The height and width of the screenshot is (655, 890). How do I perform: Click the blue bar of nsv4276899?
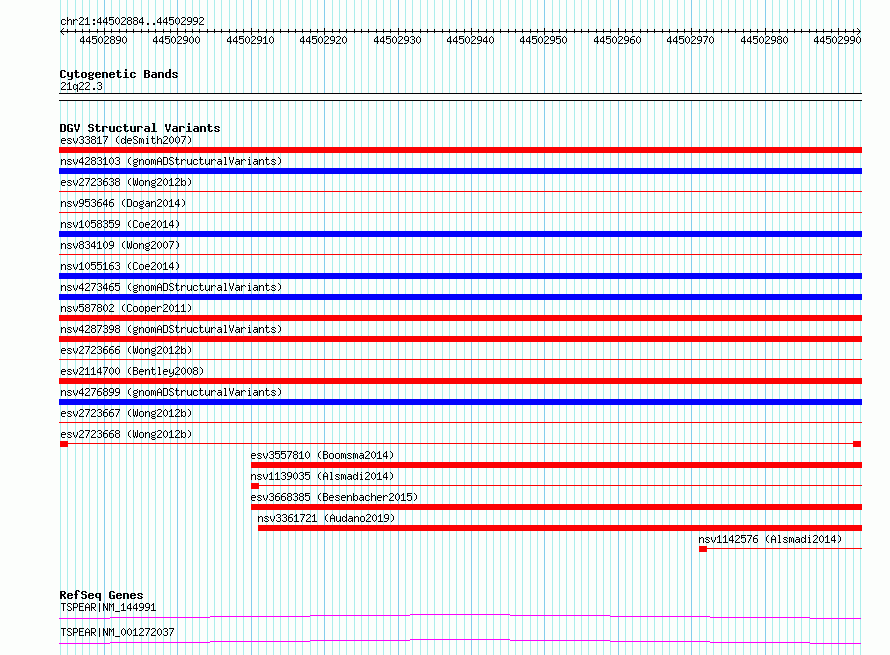tap(460, 402)
